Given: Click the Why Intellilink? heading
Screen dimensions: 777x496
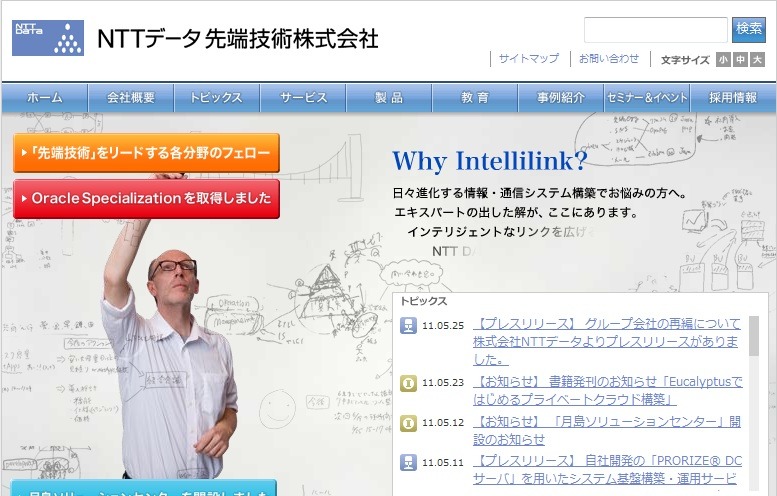Looking at the screenshot, I should 490,161.
